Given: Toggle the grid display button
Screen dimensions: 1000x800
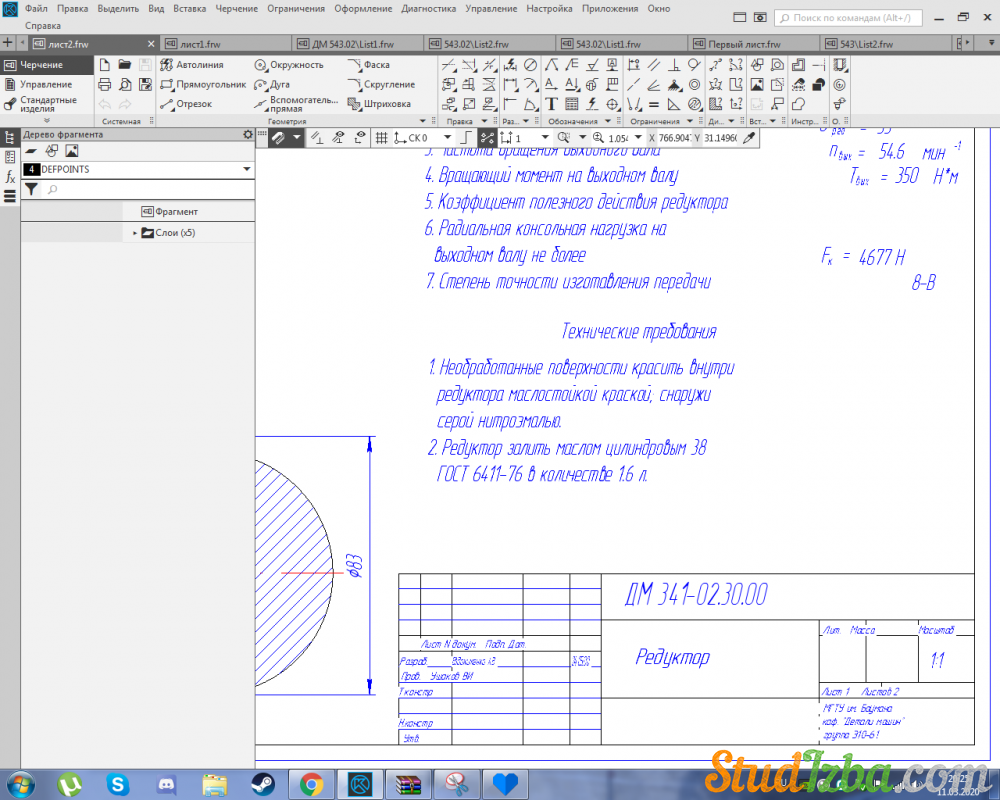Looking at the screenshot, I should pyautogui.click(x=381, y=138).
